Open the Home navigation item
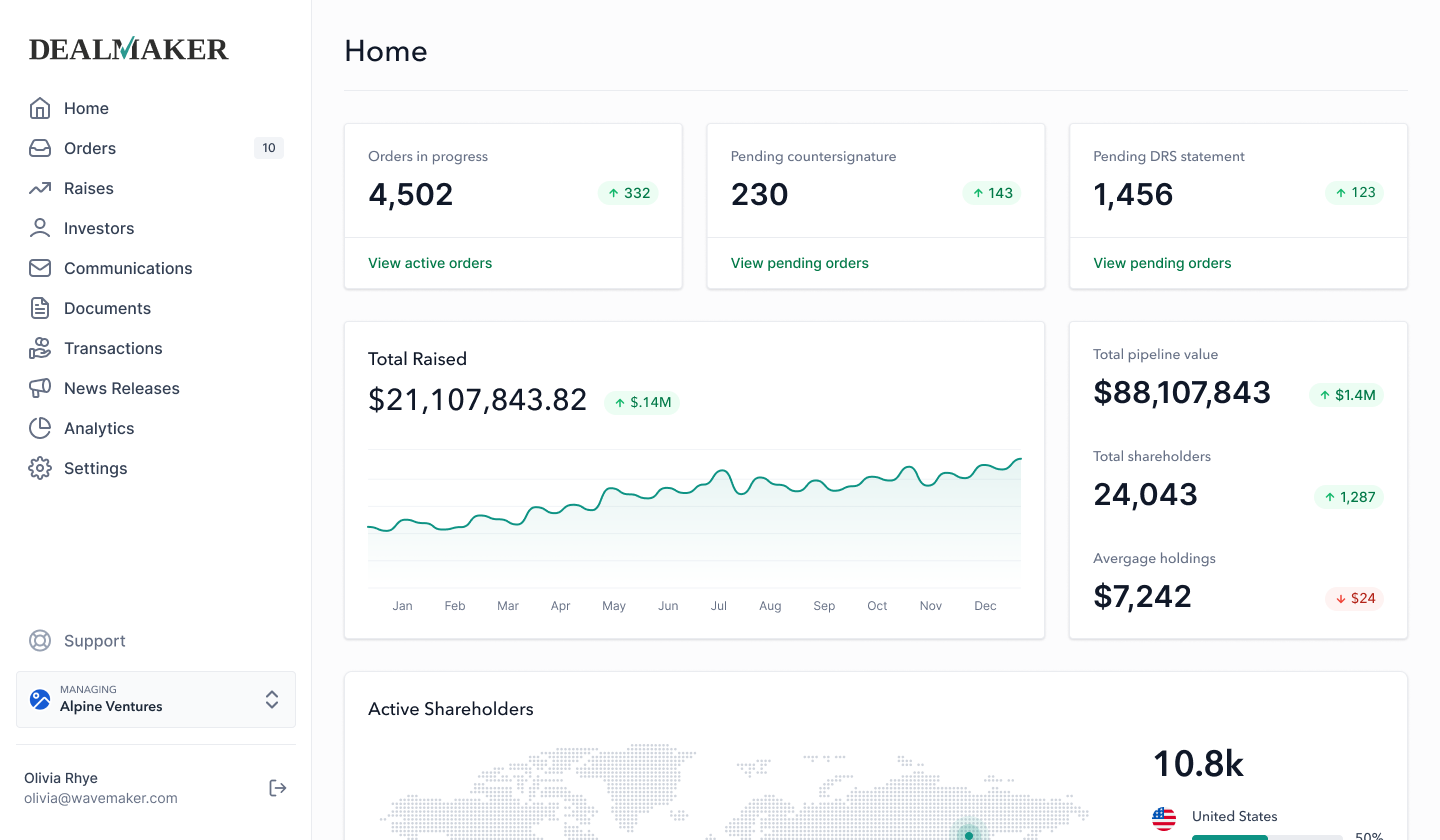The width and height of the screenshot is (1440, 840). [86, 108]
